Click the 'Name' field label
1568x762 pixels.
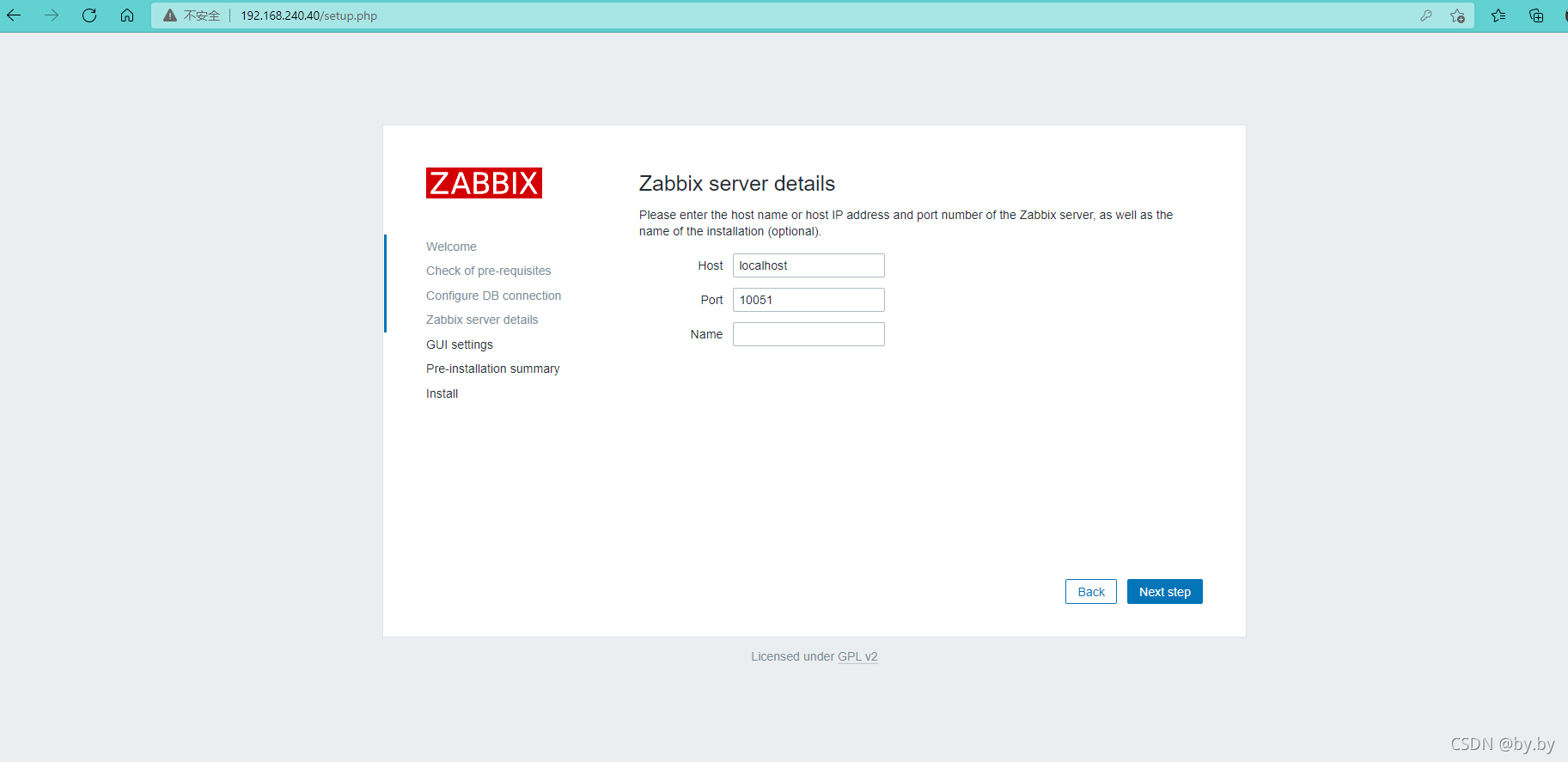point(706,334)
